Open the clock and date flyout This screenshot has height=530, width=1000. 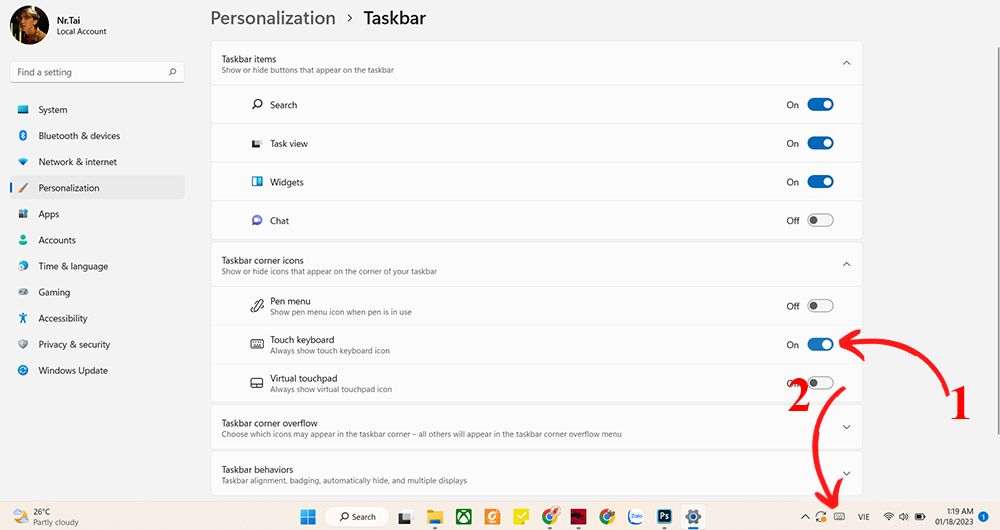point(954,517)
